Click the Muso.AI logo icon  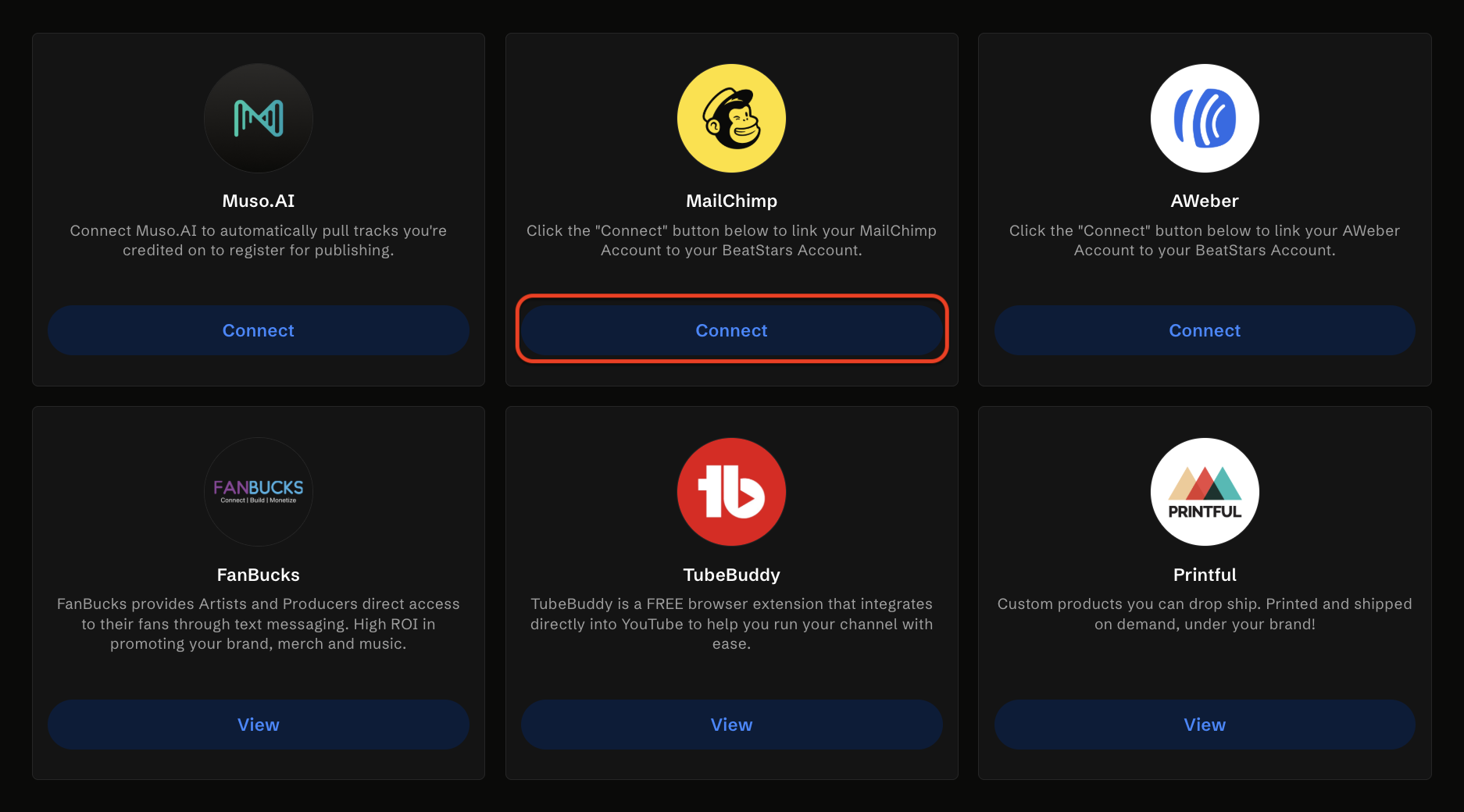tap(259, 118)
